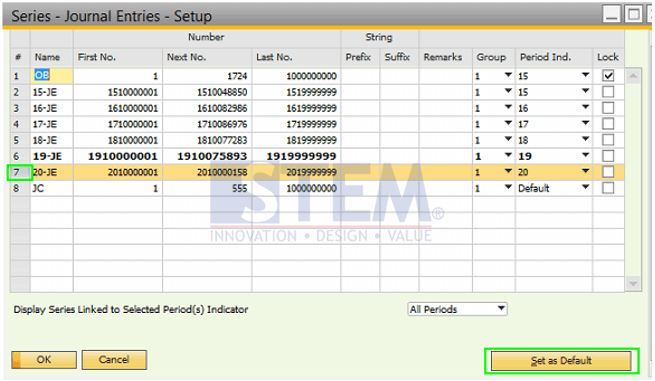The image size is (655, 381).
Task: Open Period Ind. dropdown in 16-JE row
Action: (x=586, y=107)
